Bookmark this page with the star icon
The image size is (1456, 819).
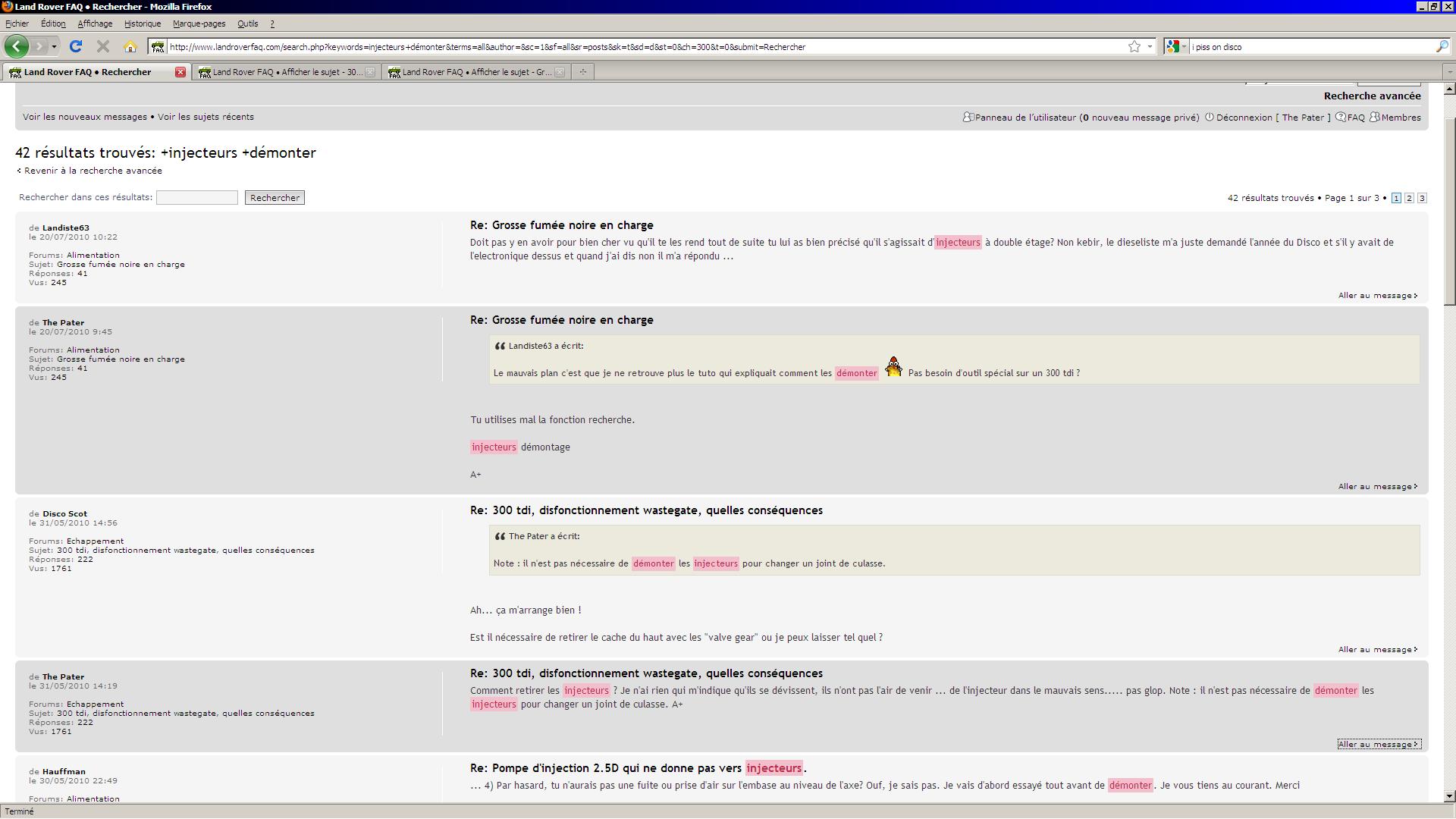[1134, 47]
